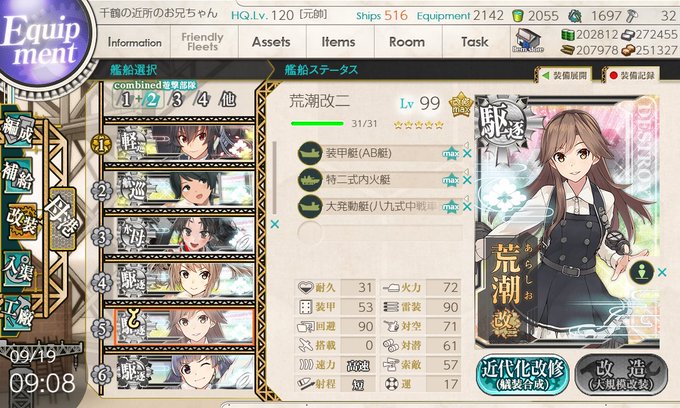Switch to fleet 3 tab

pos(177,100)
